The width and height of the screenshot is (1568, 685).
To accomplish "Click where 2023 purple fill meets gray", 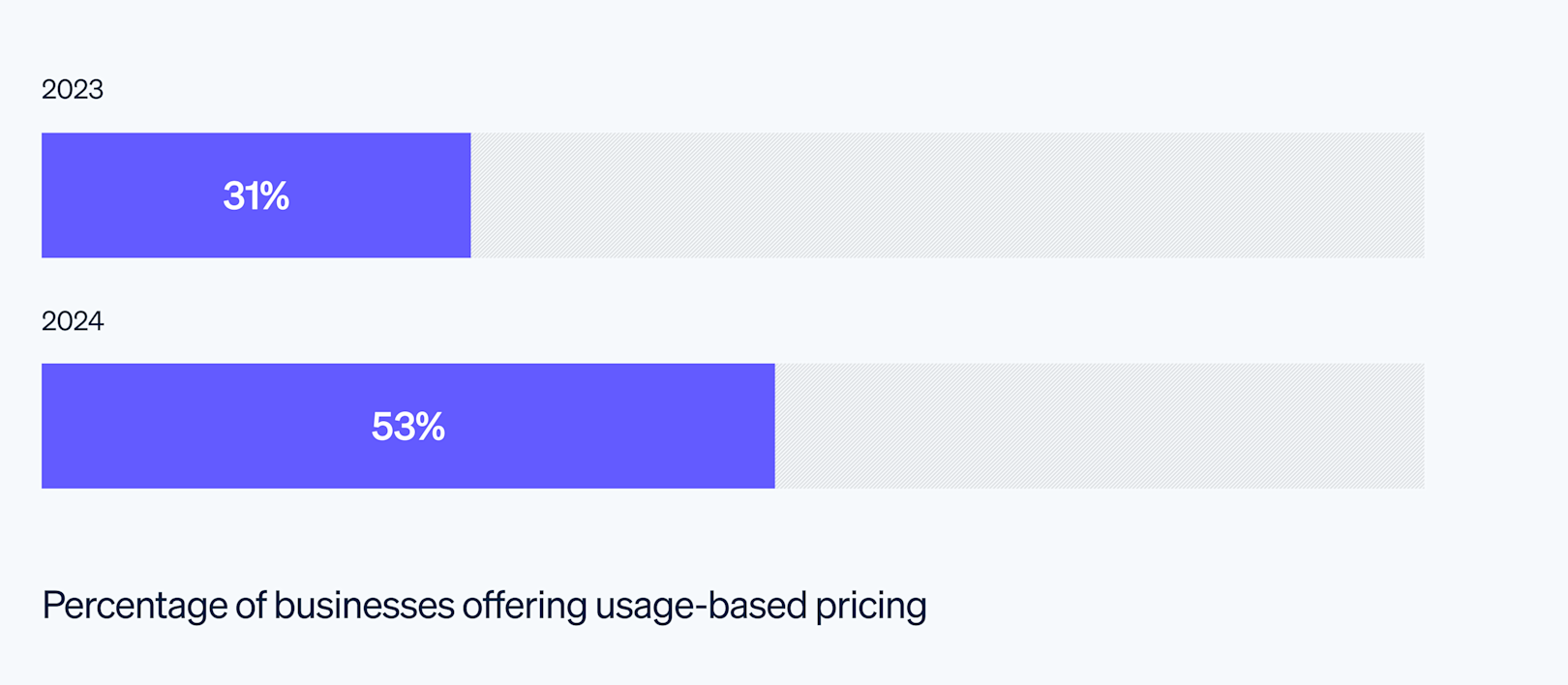I will click(470, 195).
